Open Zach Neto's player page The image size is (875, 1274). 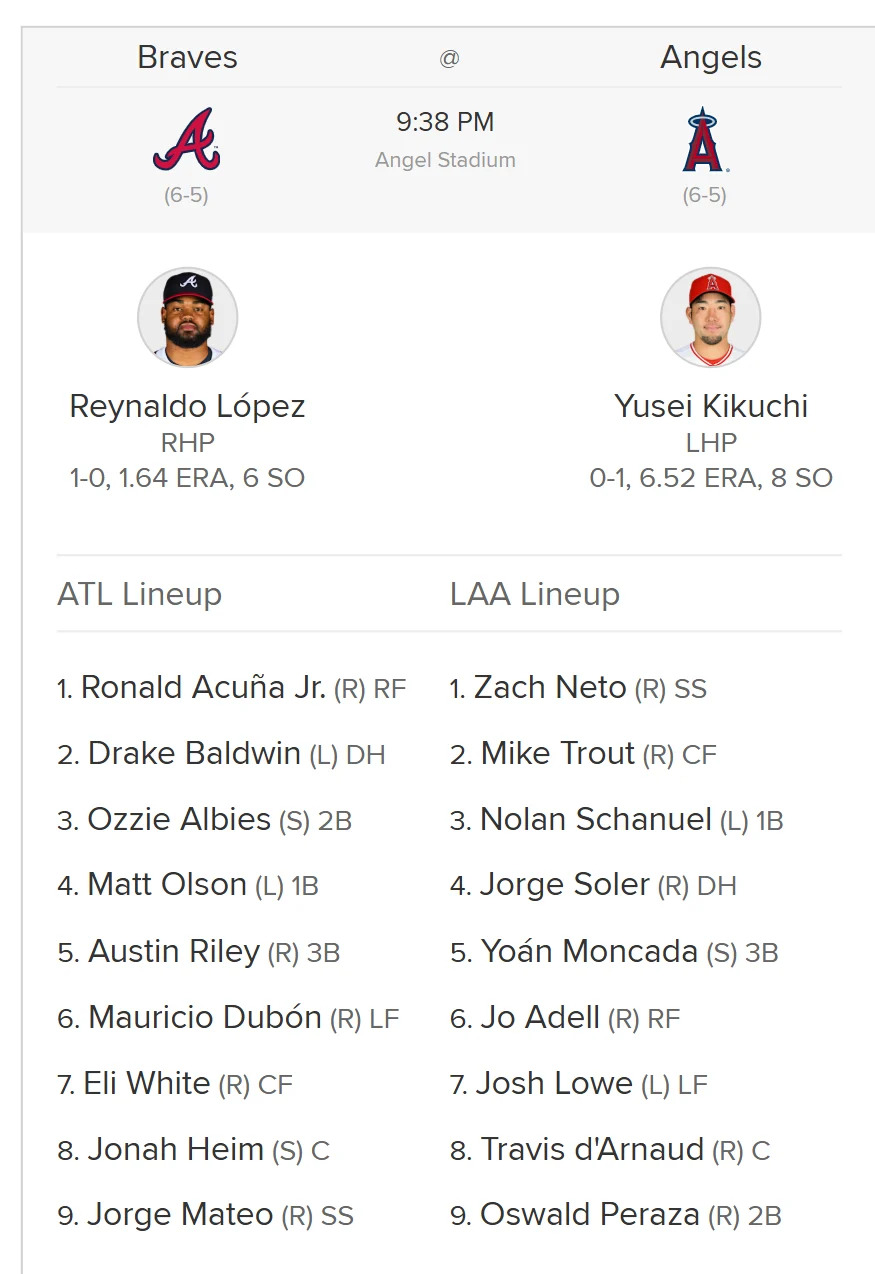pyautogui.click(x=550, y=687)
